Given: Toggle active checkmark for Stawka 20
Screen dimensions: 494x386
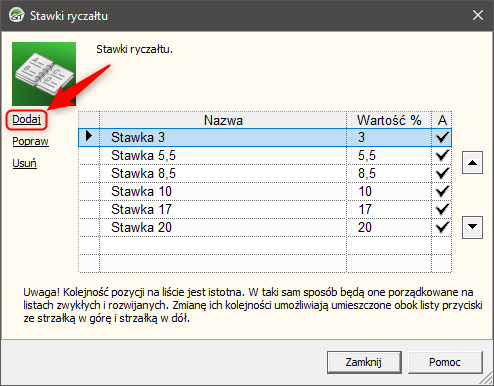Looking at the screenshot, I should (x=442, y=227).
